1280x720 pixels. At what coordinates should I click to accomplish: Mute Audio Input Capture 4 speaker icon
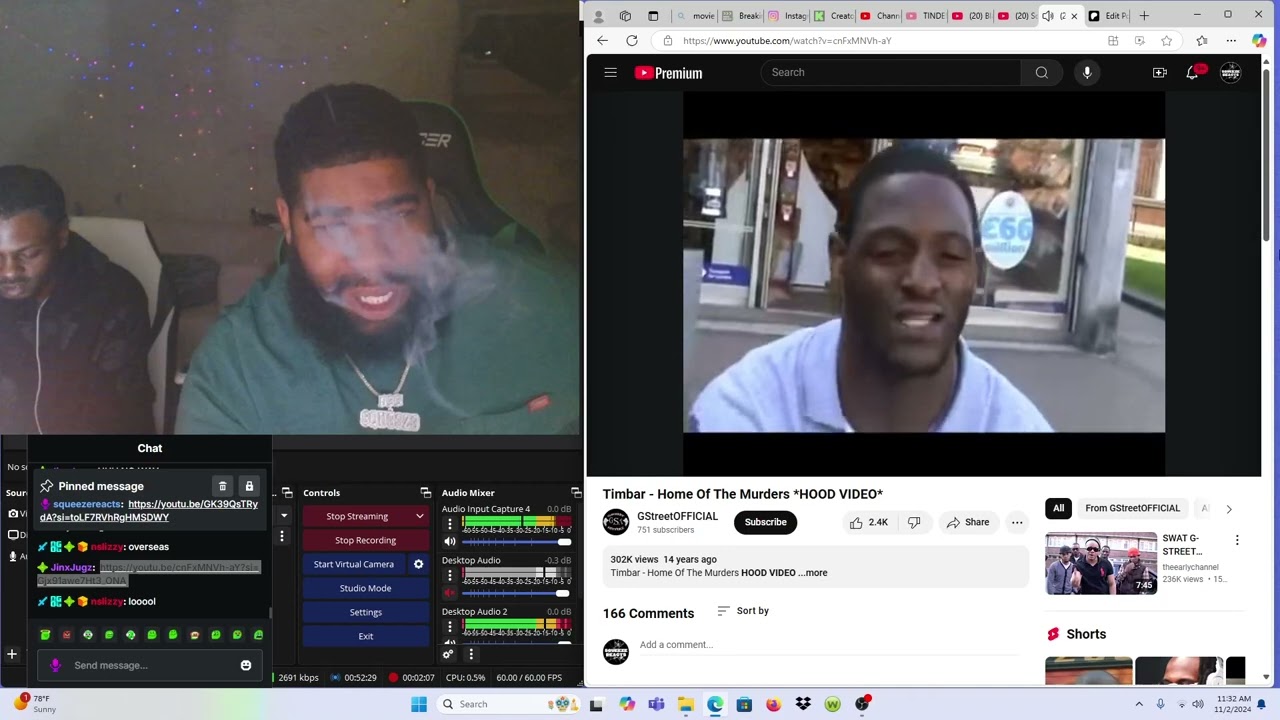tap(450, 542)
